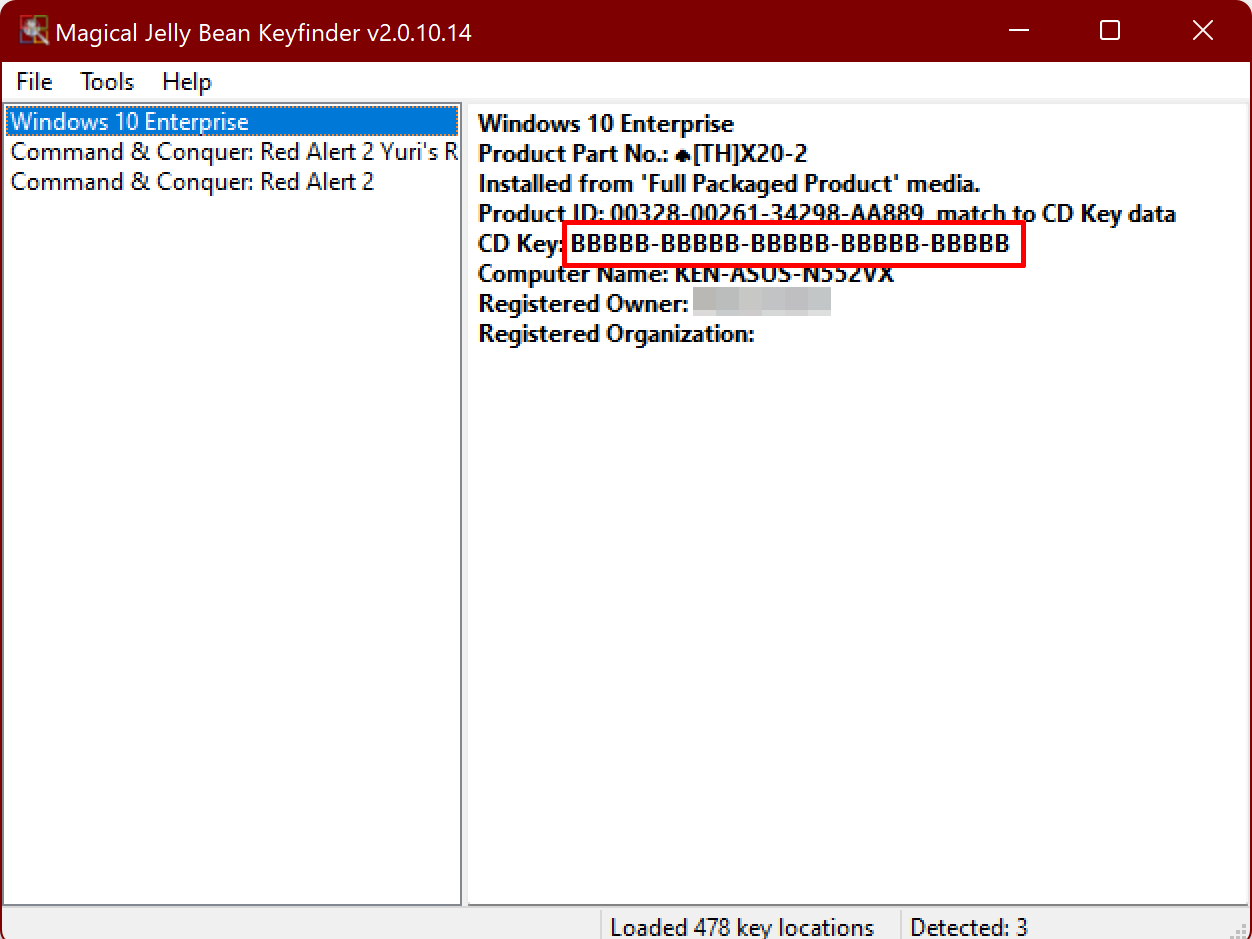Click the blurred Registered Owner value
1252x939 pixels.
762,303
